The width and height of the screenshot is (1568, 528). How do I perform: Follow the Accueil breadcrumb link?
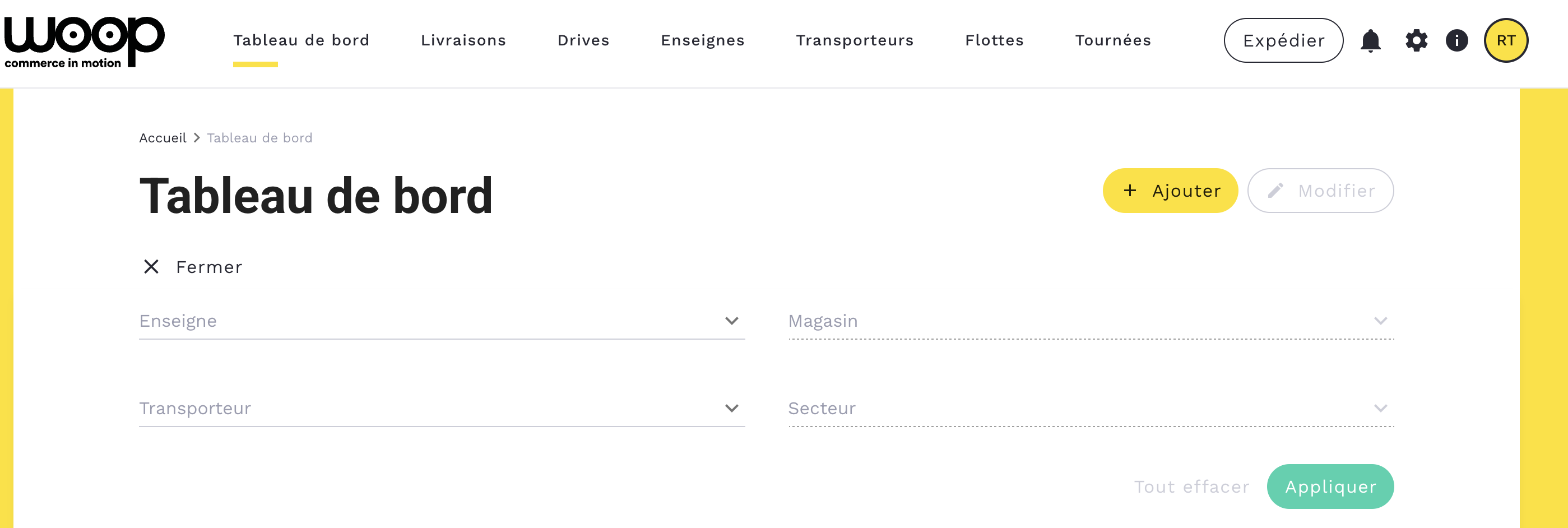[163, 138]
